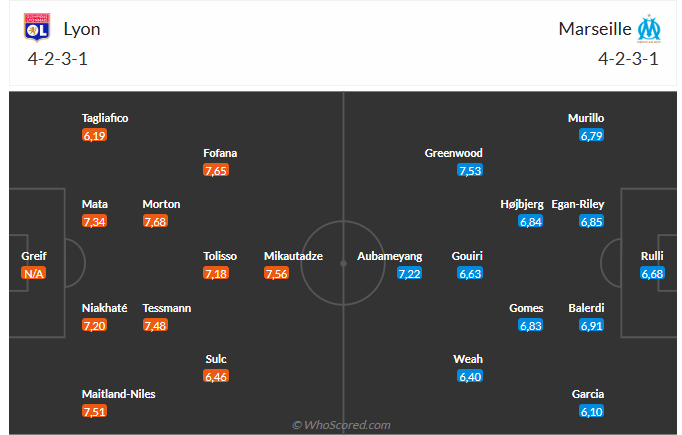Open Fofana's player name
Image resolution: width=682 pixels, height=435 pixels.
point(220,153)
